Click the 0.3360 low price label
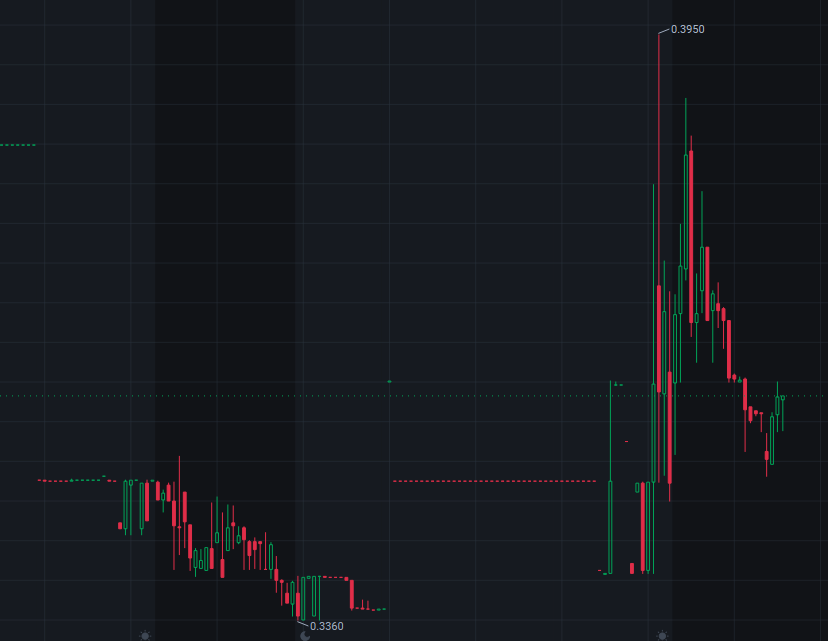Screen dimensions: 828x641 click(x=326, y=626)
